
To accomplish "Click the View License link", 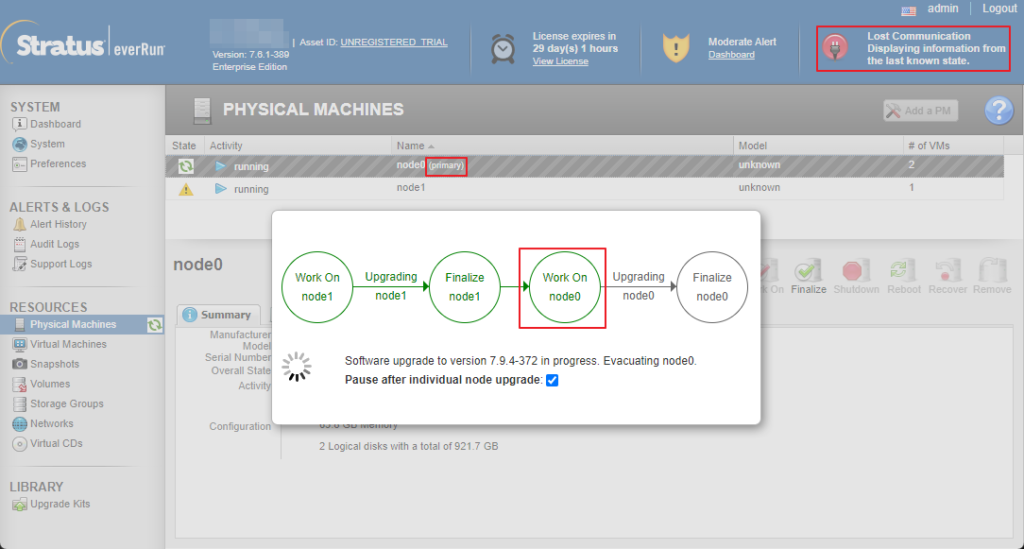I will click(x=560, y=61).
